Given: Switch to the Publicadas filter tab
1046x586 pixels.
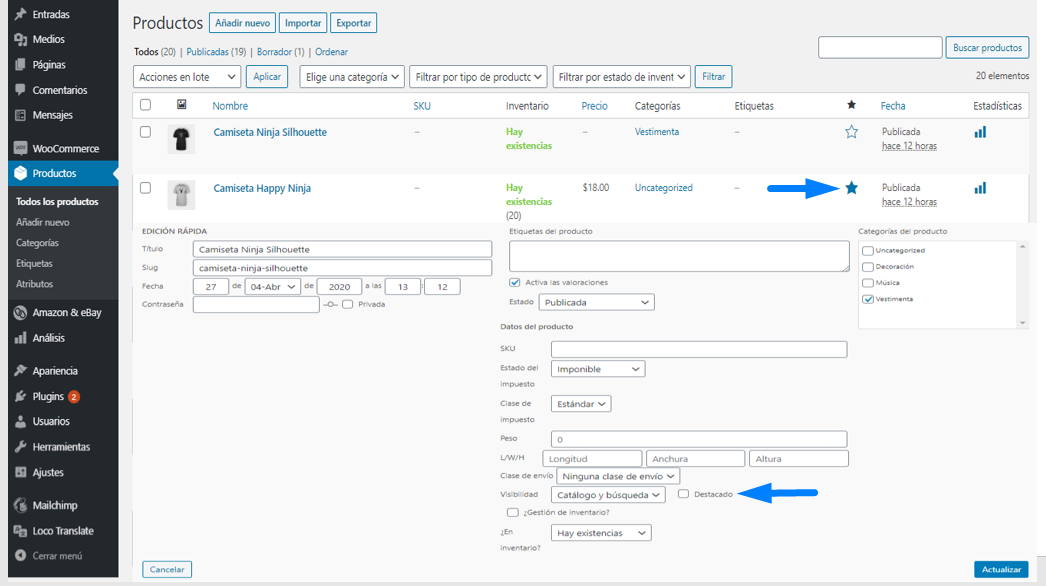Looking at the screenshot, I should (216, 52).
